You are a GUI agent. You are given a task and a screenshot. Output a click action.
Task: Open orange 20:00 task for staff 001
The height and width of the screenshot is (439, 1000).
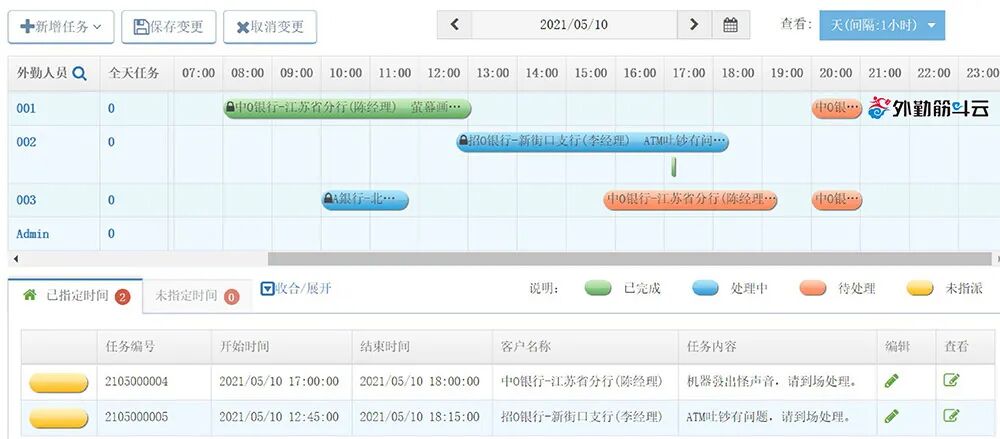point(837,108)
